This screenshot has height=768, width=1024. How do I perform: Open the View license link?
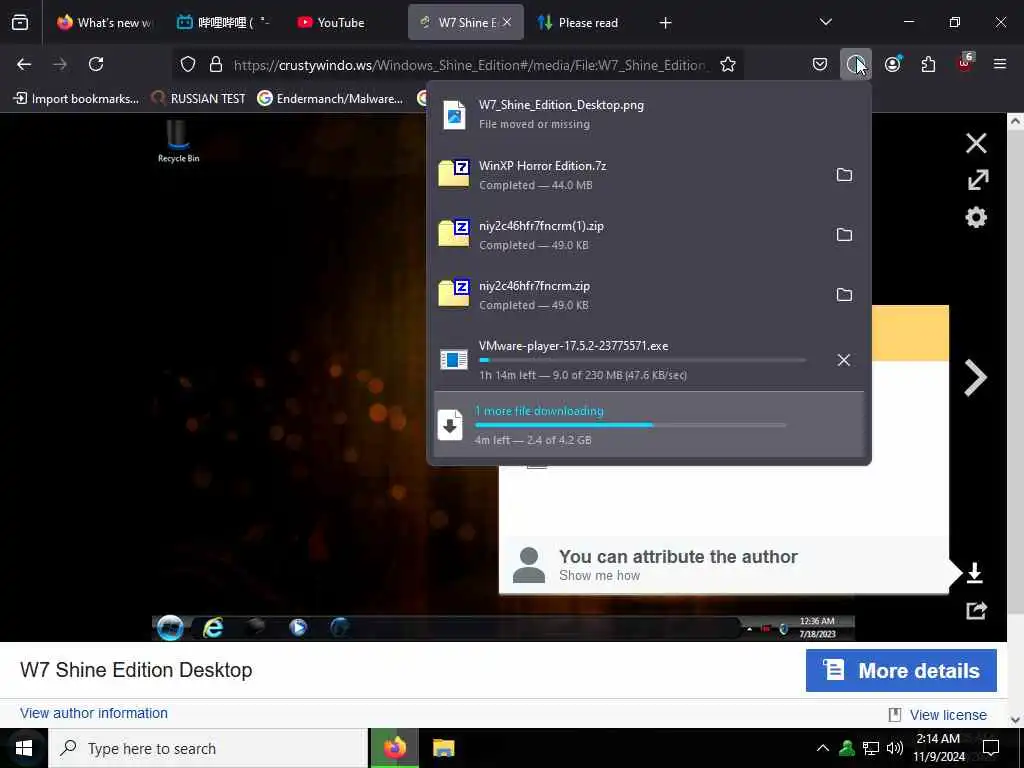tap(948, 715)
